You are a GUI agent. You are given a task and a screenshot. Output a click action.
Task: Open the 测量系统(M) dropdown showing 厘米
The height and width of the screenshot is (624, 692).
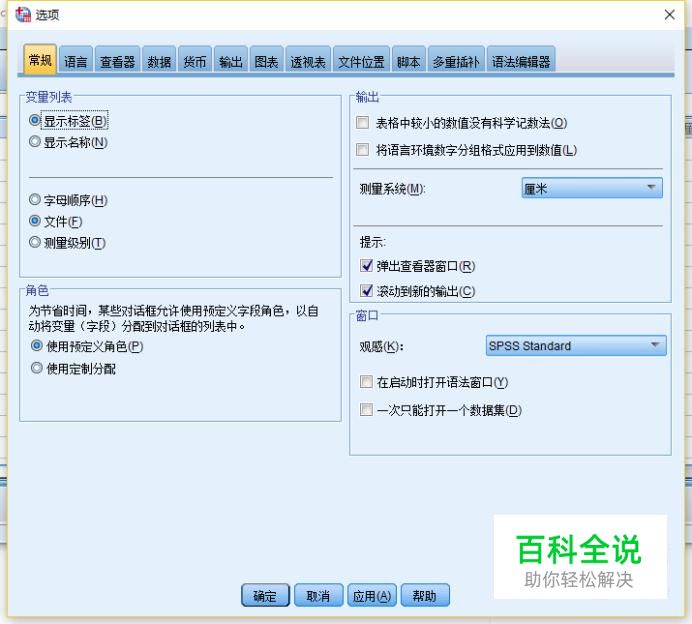pos(592,188)
